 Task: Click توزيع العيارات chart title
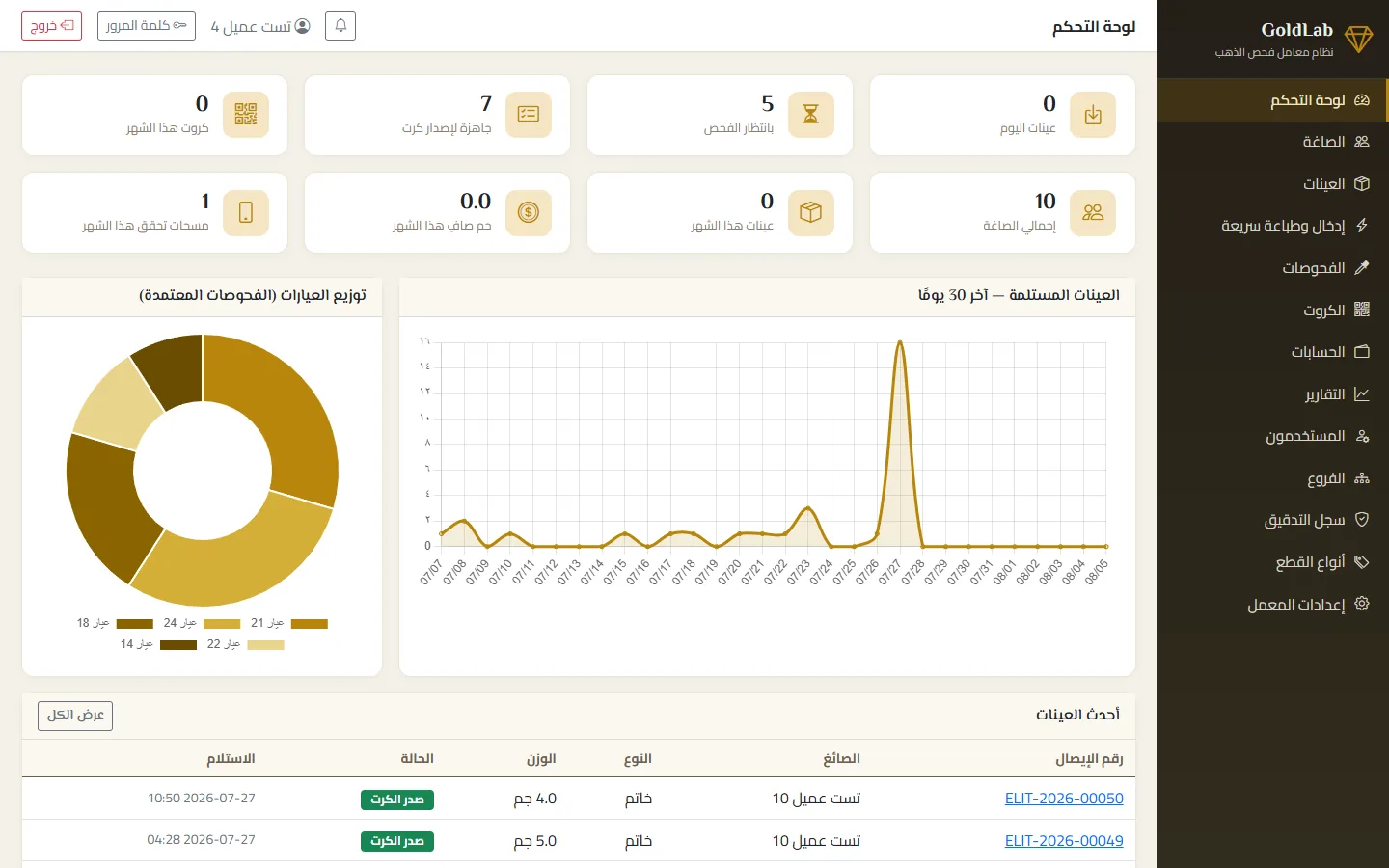coord(253,295)
